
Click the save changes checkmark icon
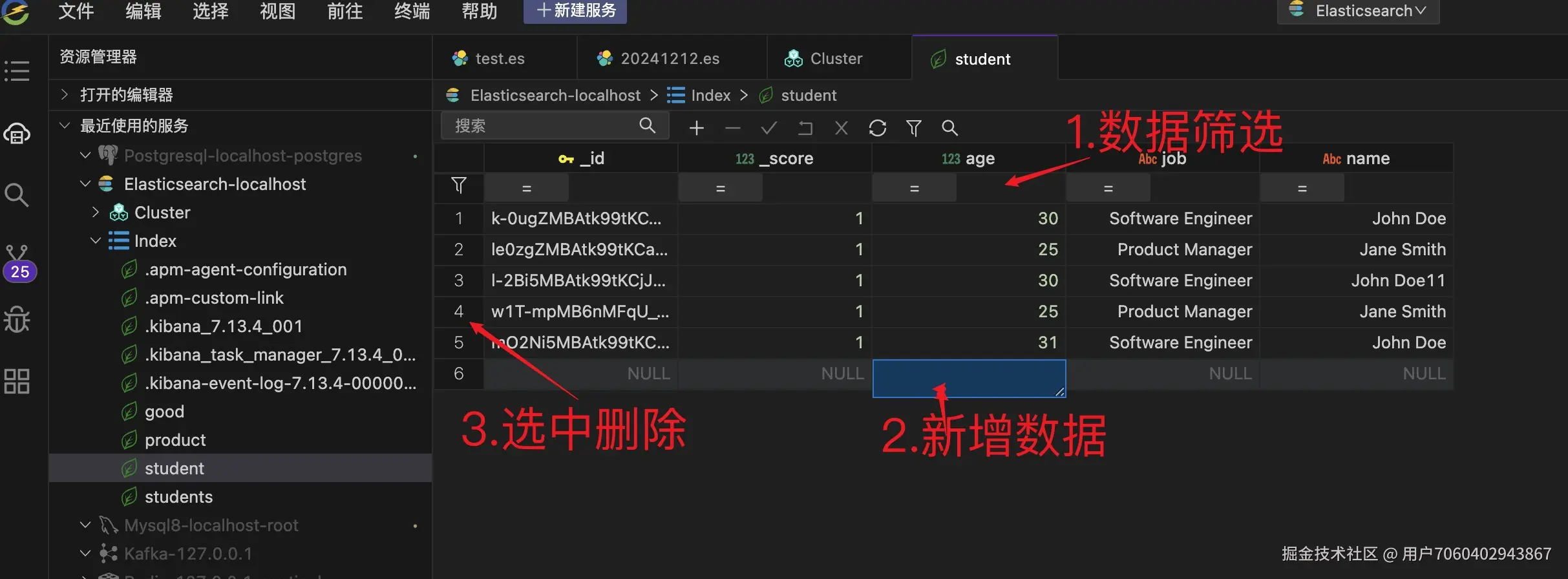click(768, 128)
